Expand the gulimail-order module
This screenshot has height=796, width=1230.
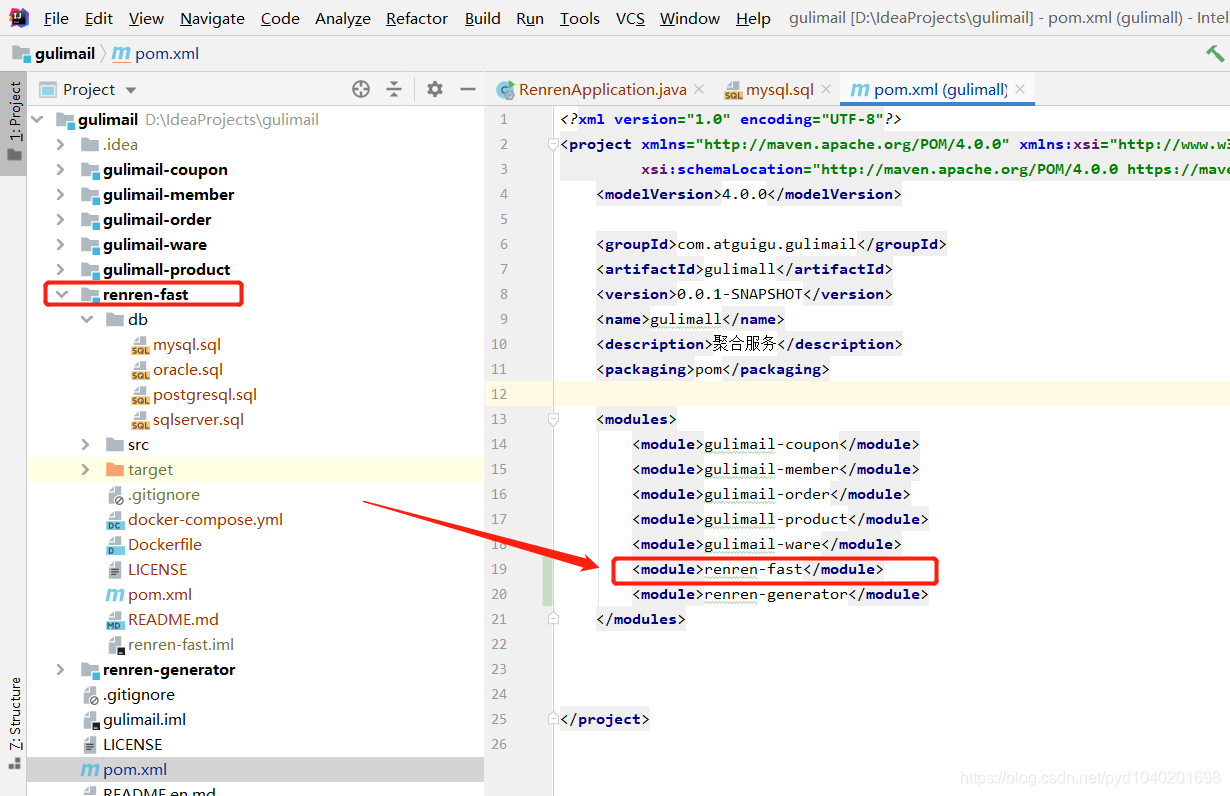(x=60, y=220)
